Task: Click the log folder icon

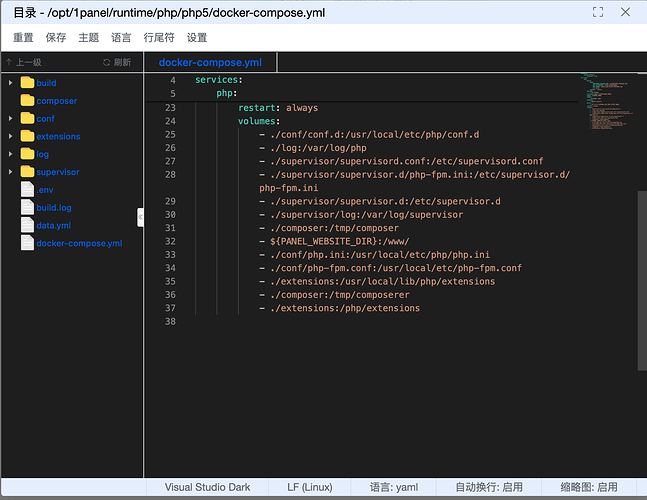Action: [x=27, y=154]
